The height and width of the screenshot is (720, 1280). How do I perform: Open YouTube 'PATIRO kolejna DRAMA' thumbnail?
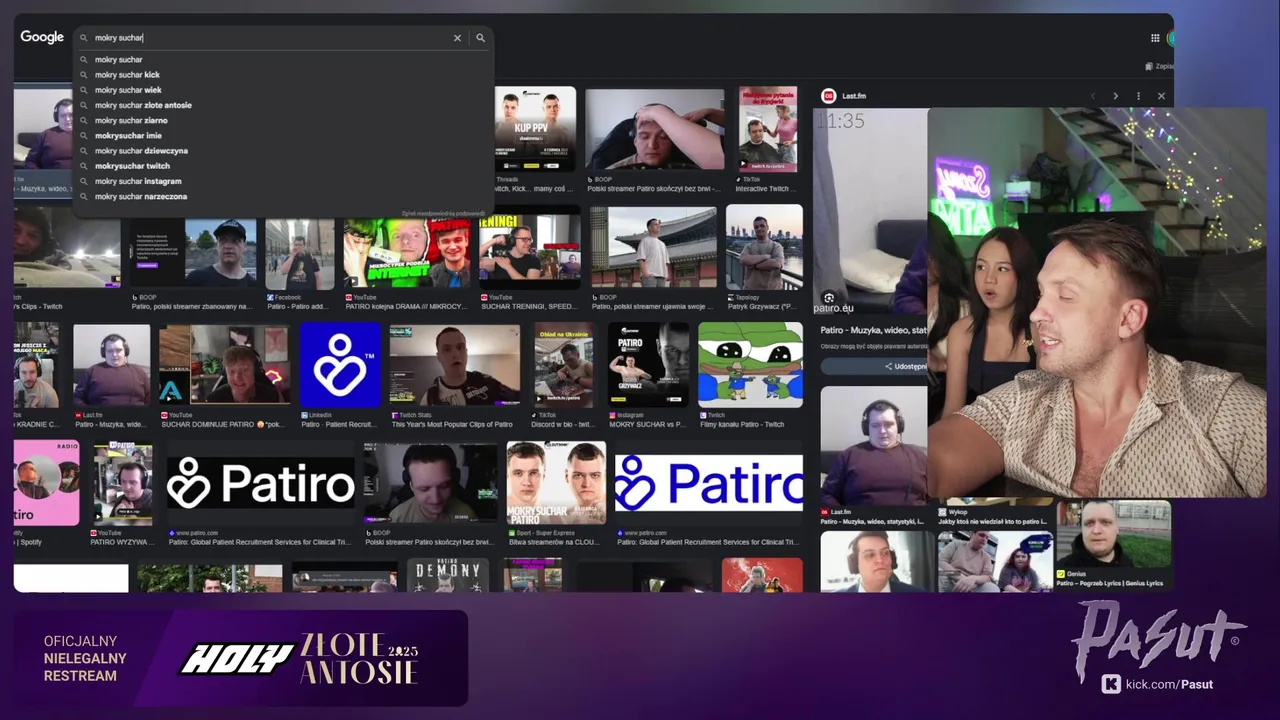(408, 254)
